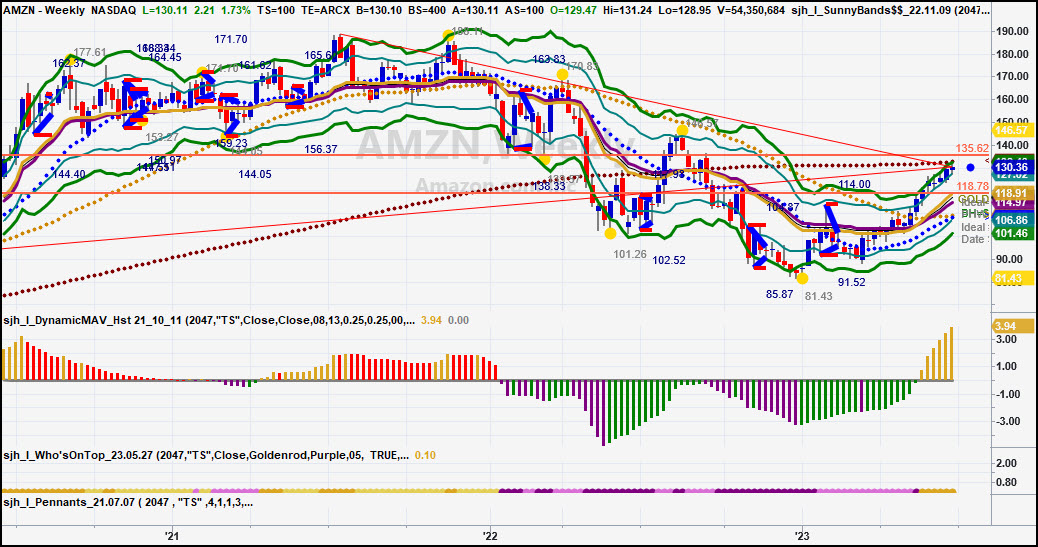Image resolution: width=1038 pixels, height=547 pixels.
Task: Click the 159.23 price label
Action: pos(231,143)
